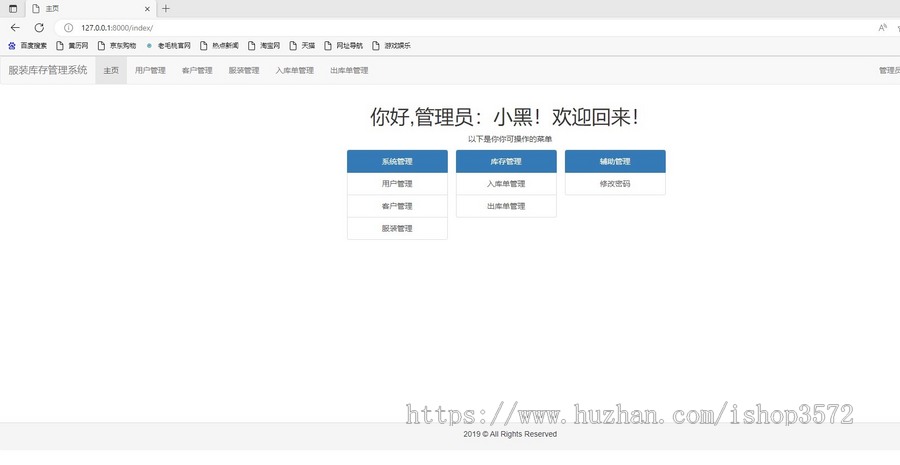Choose 服装管理 under the 系统管理 panel
This screenshot has width=900, height=465.
(x=397, y=228)
